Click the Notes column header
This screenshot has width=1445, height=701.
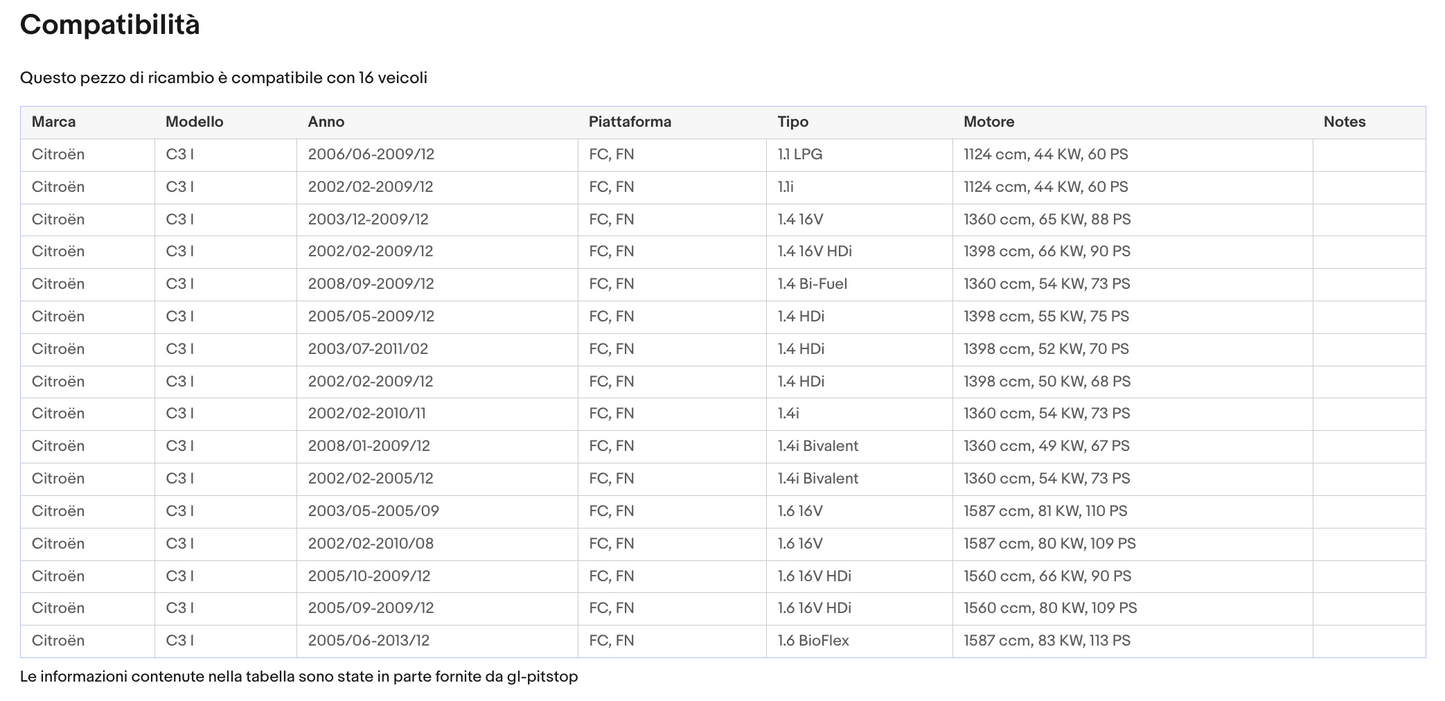click(x=1344, y=122)
